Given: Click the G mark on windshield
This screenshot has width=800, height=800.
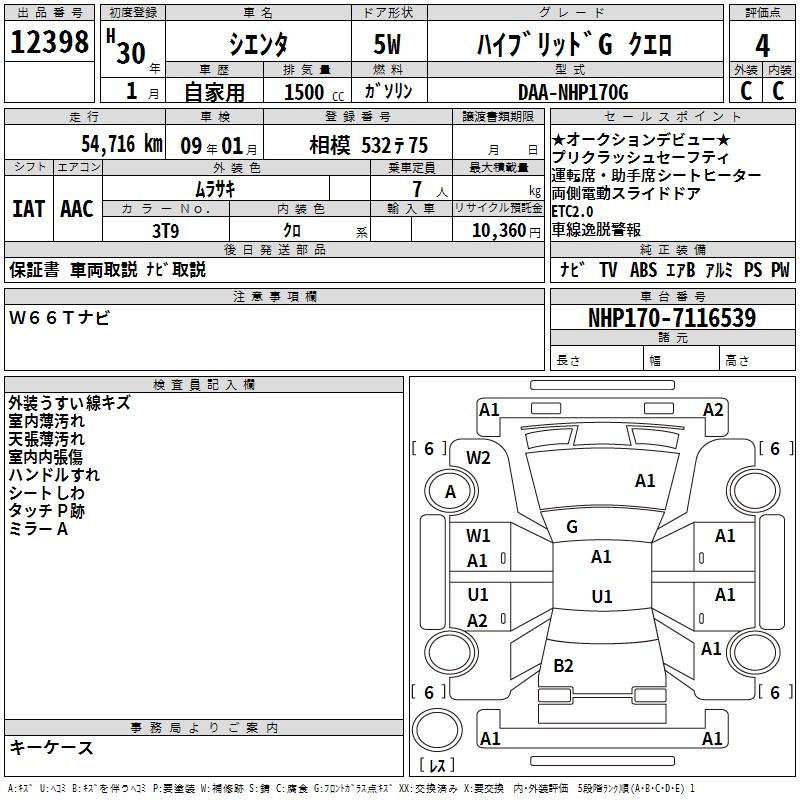Looking at the screenshot, I should pyautogui.click(x=572, y=527).
